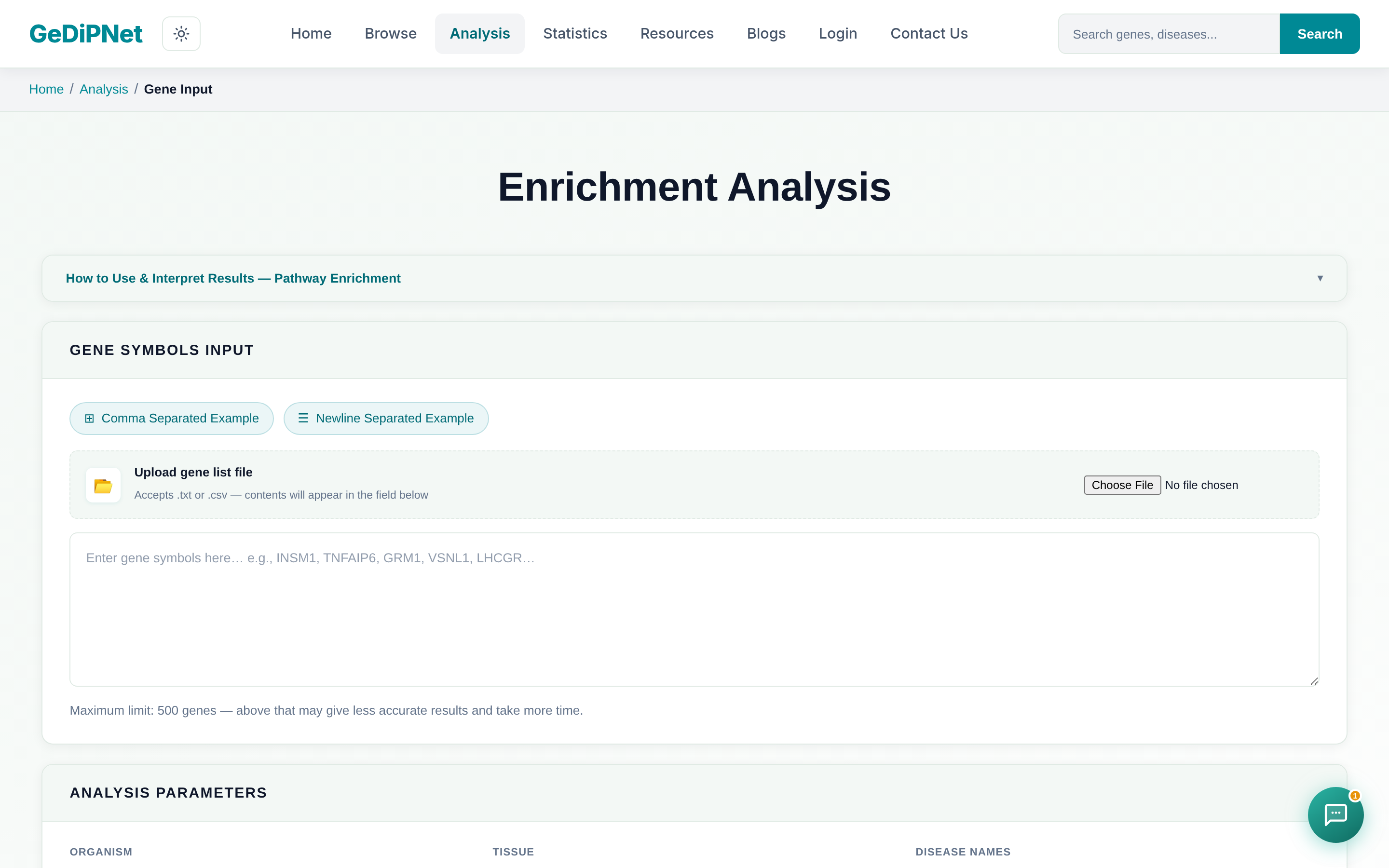Image resolution: width=1389 pixels, height=868 pixels.
Task: Open the Blogs nav item
Action: pyautogui.click(x=766, y=34)
